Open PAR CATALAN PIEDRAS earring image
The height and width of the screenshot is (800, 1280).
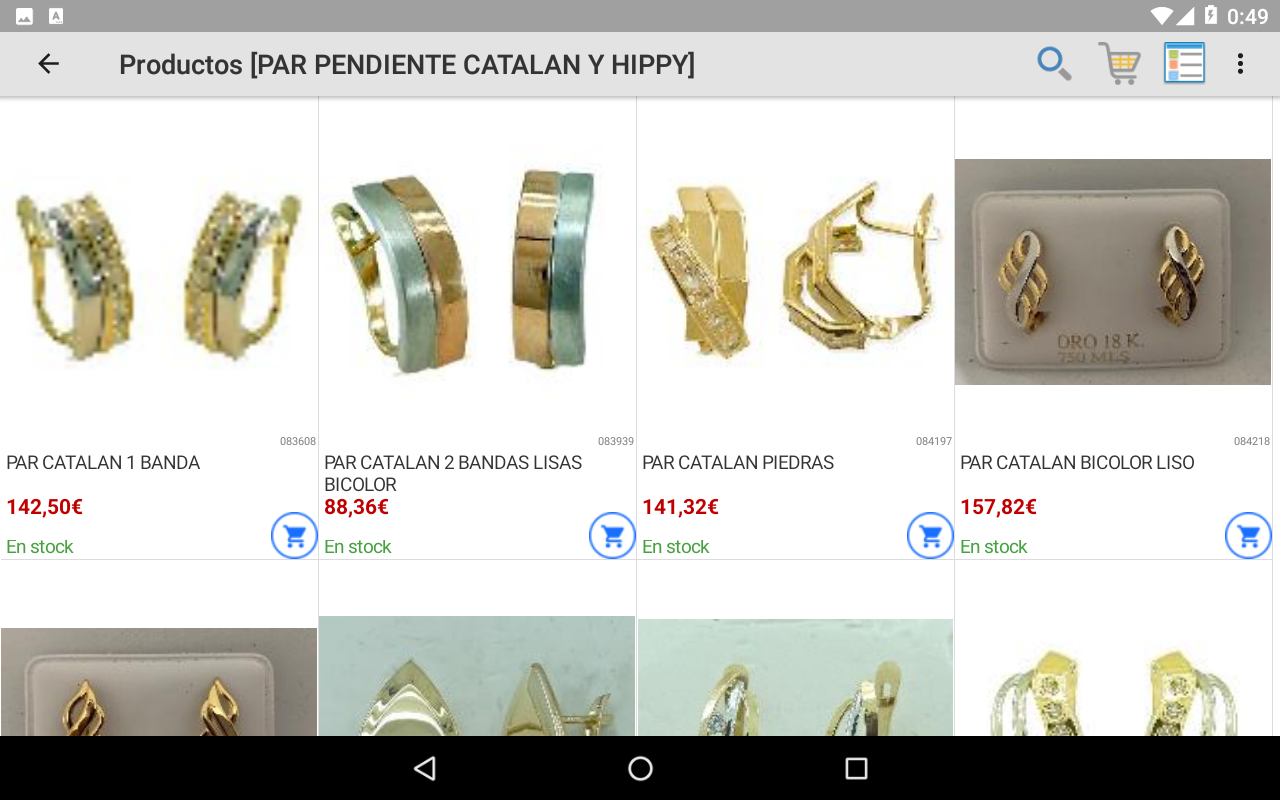(x=795, y=272)
